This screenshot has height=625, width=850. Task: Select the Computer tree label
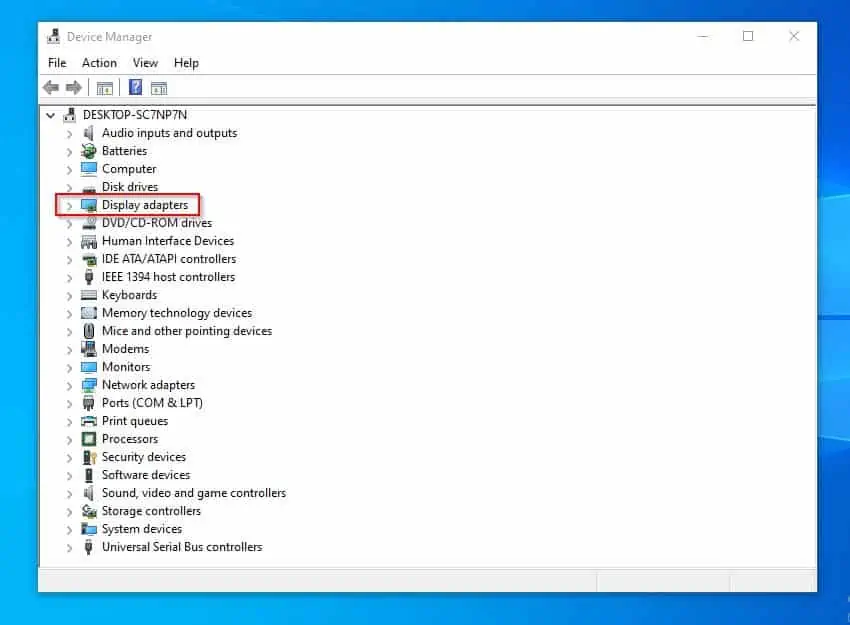pos(129,169)
